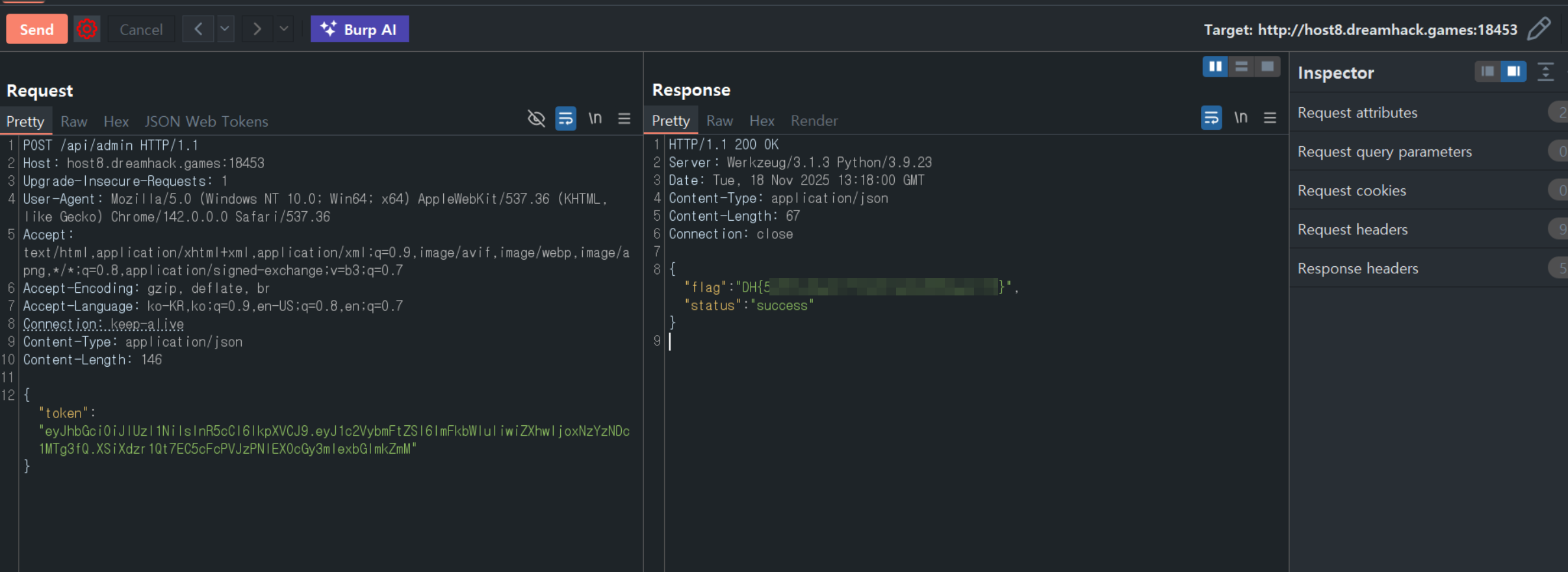Toggle non-printable \n characters in Response
This screenshot has height=572, width=1568.
(x=1240, y=118)
